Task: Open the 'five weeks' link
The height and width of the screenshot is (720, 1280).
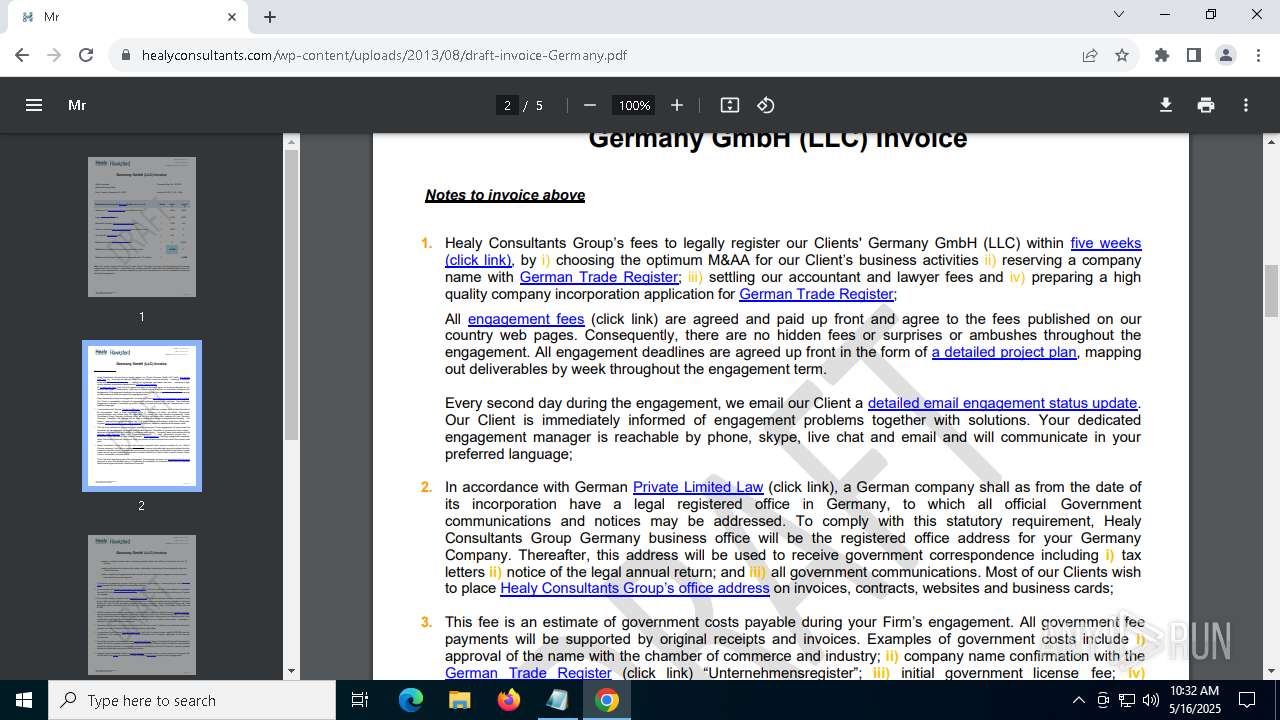Action: pos(1105,243)
